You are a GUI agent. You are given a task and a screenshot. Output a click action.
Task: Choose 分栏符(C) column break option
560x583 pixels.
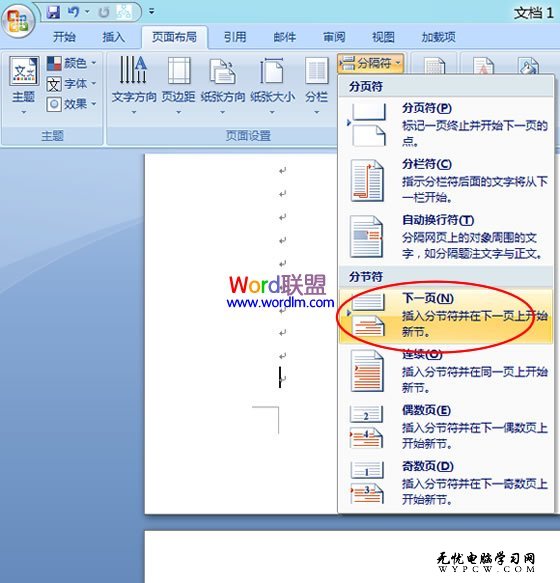[445, 181]
